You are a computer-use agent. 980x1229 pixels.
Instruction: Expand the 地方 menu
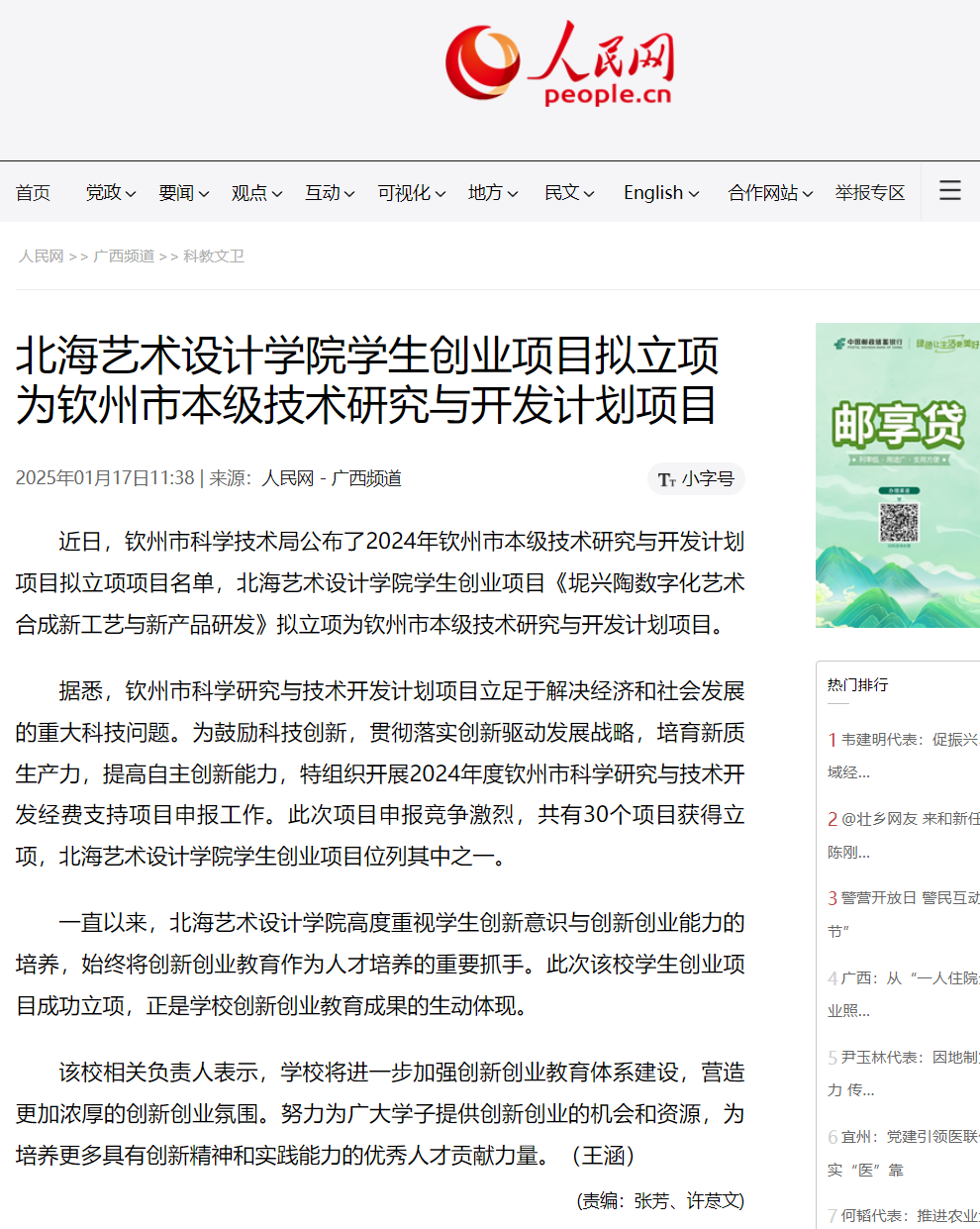(x=492, y=193)
